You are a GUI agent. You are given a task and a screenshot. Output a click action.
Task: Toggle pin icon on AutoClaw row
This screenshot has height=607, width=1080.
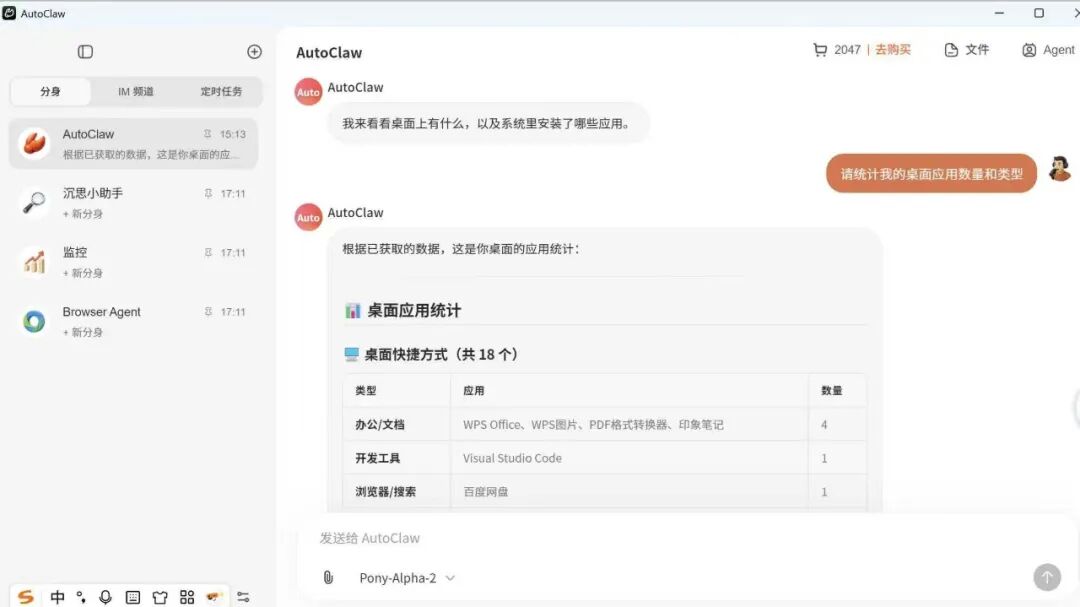pos(207,134)
